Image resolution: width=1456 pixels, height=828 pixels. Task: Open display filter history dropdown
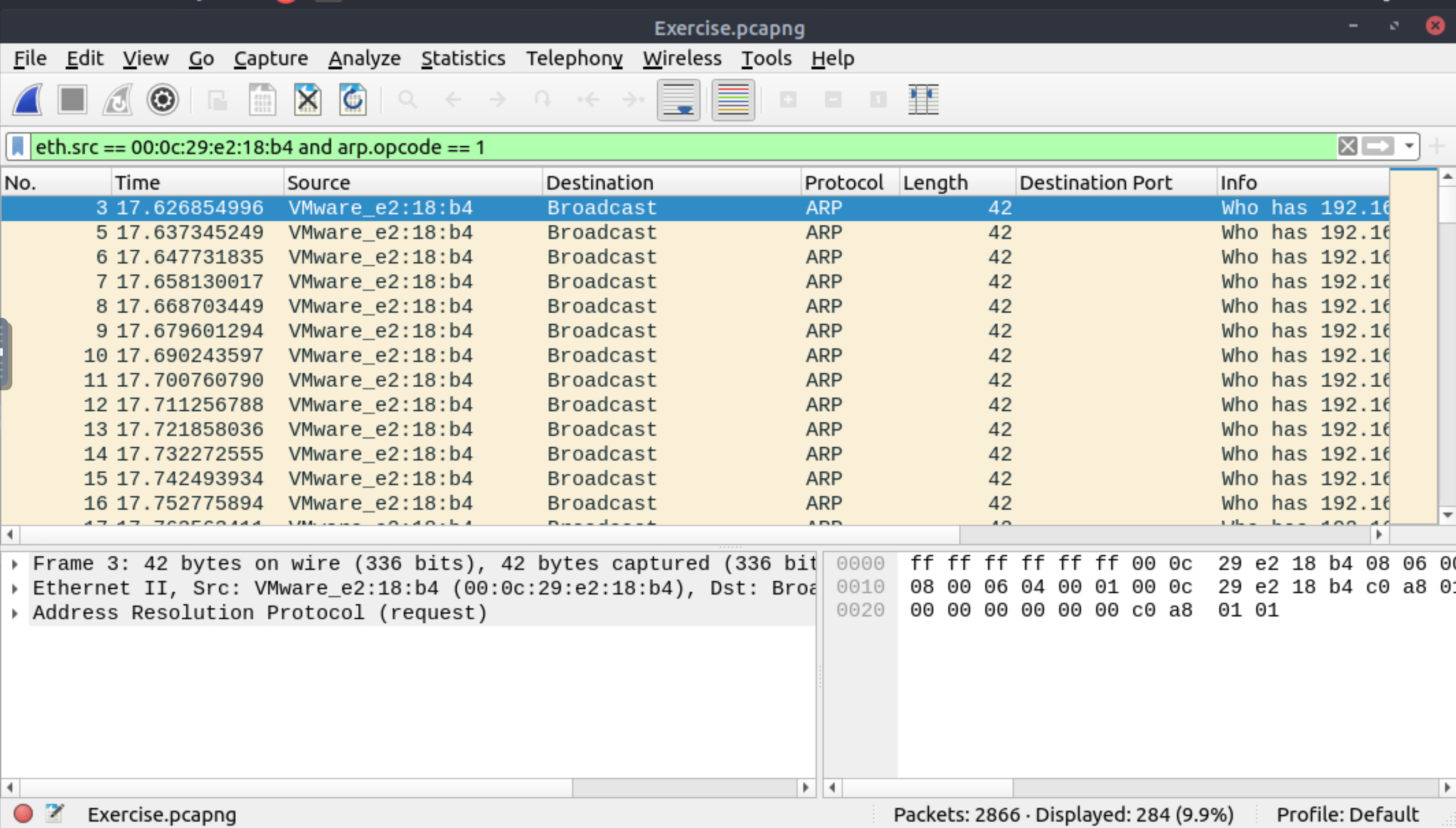coord(1409,147)
